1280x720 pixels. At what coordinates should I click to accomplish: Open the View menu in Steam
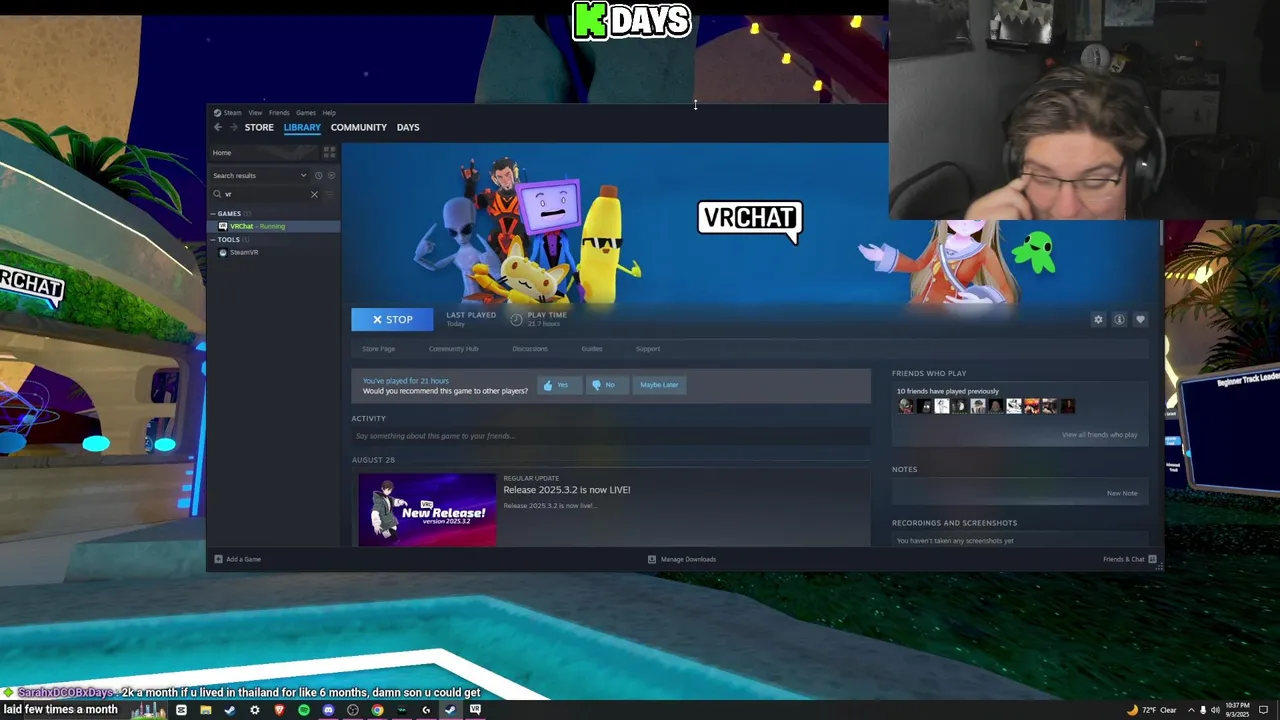coord(255,113)
